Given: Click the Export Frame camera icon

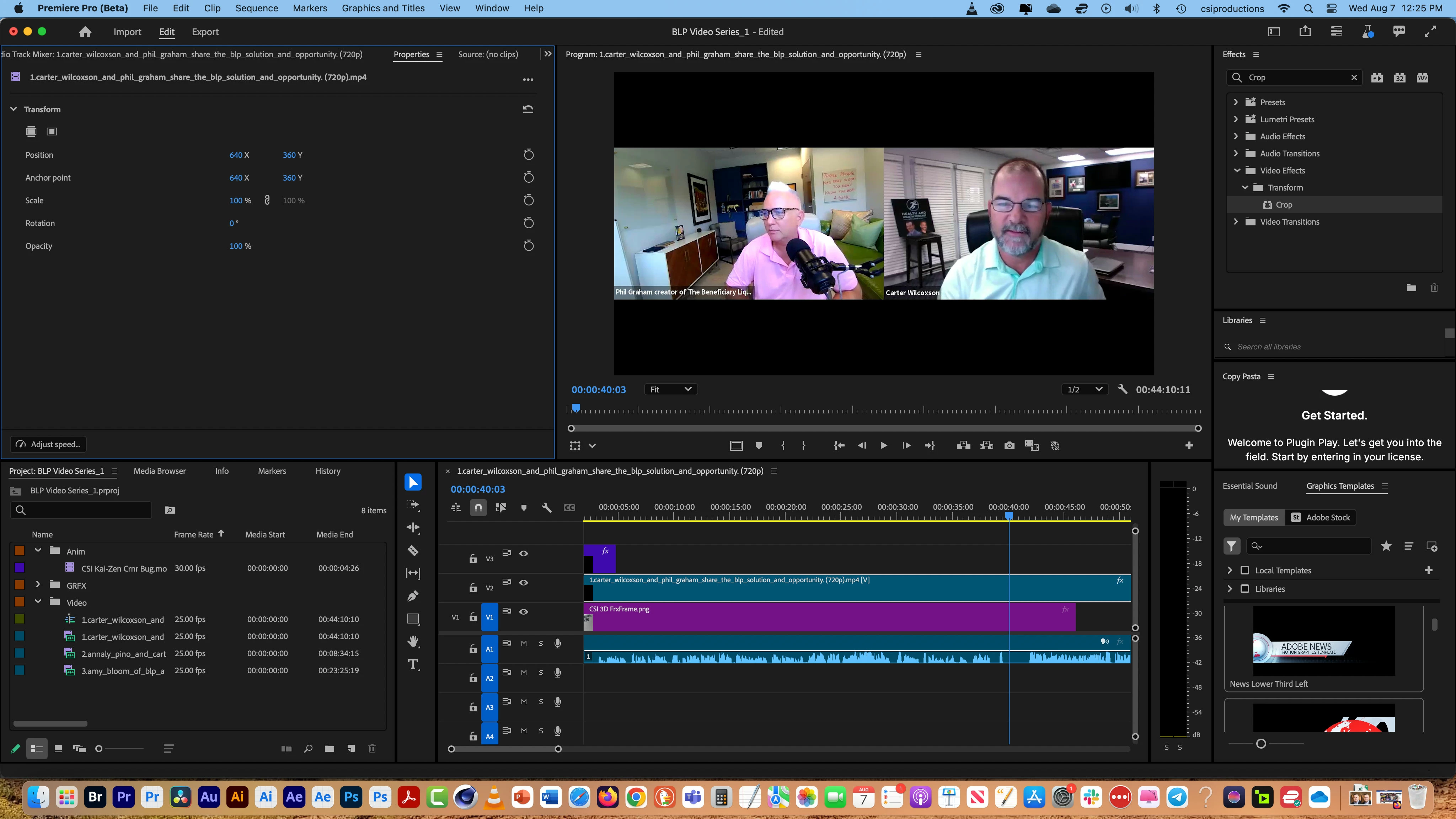Looking at the screenshot, I should pos(1009,446).
